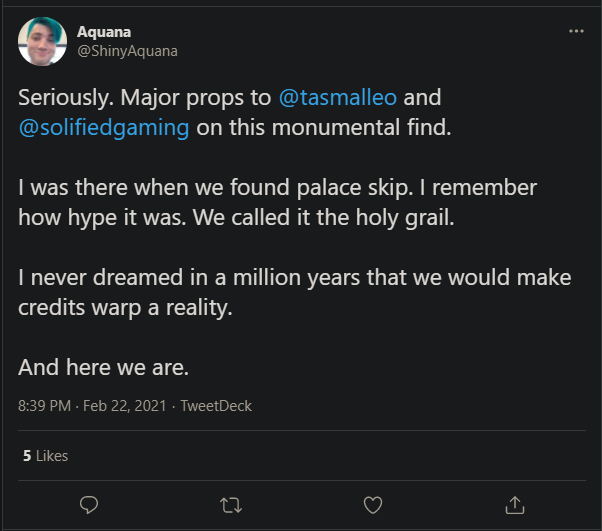This screenshot has width=602, height=531.
Task: Click Aquana's profile avatar picture
Action: (x=42, y=41)
